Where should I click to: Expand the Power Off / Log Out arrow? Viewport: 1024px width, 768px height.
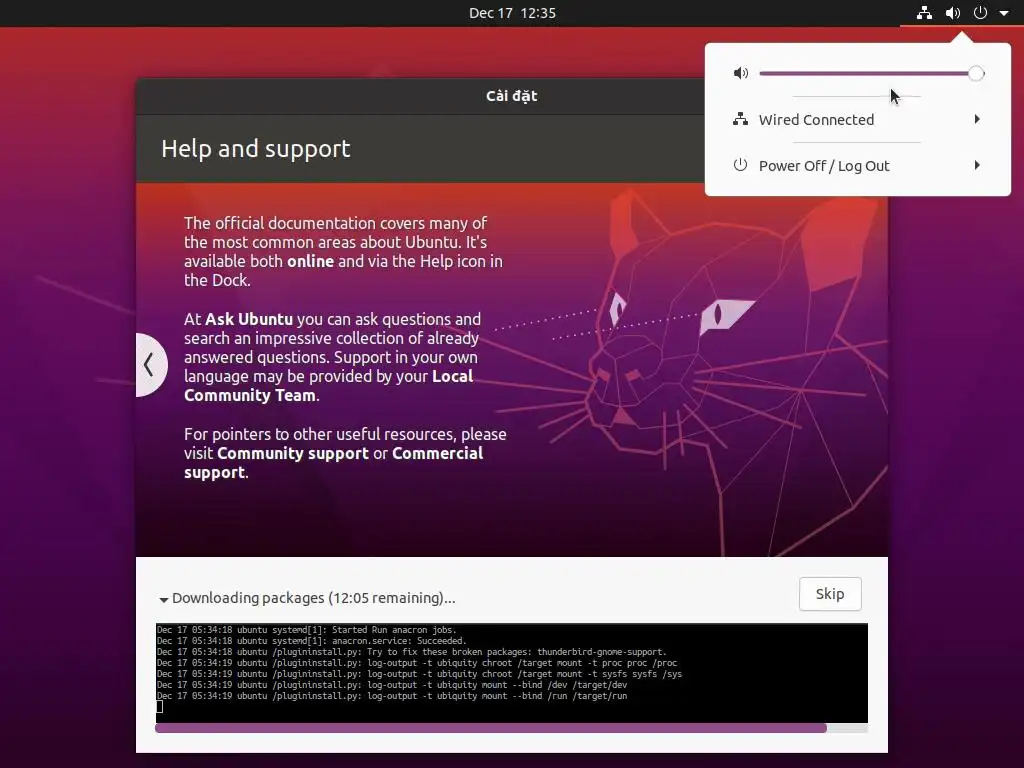tap(977, 165)
